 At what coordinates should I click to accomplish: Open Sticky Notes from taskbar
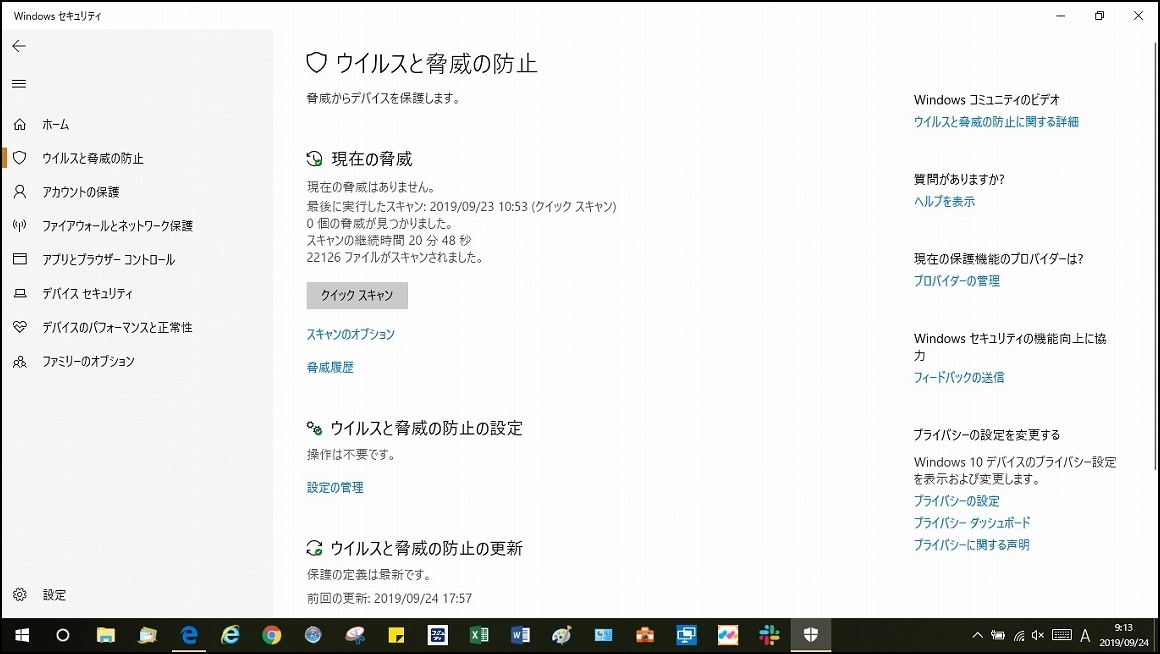click(396, 636)
